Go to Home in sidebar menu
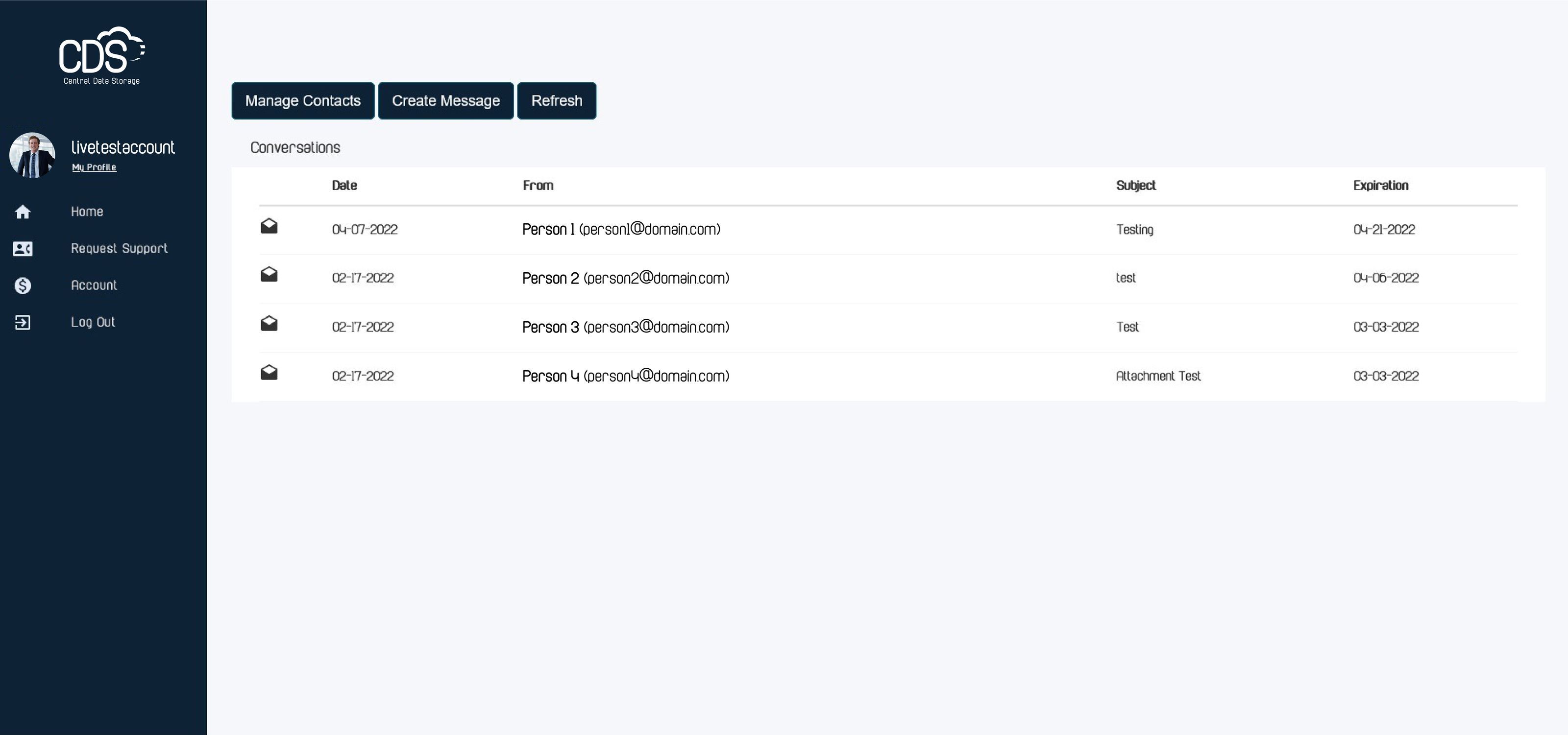Image resolution: width=1568 pixels, height=735 pixels. pyautogui.click(x=87, y=212)
